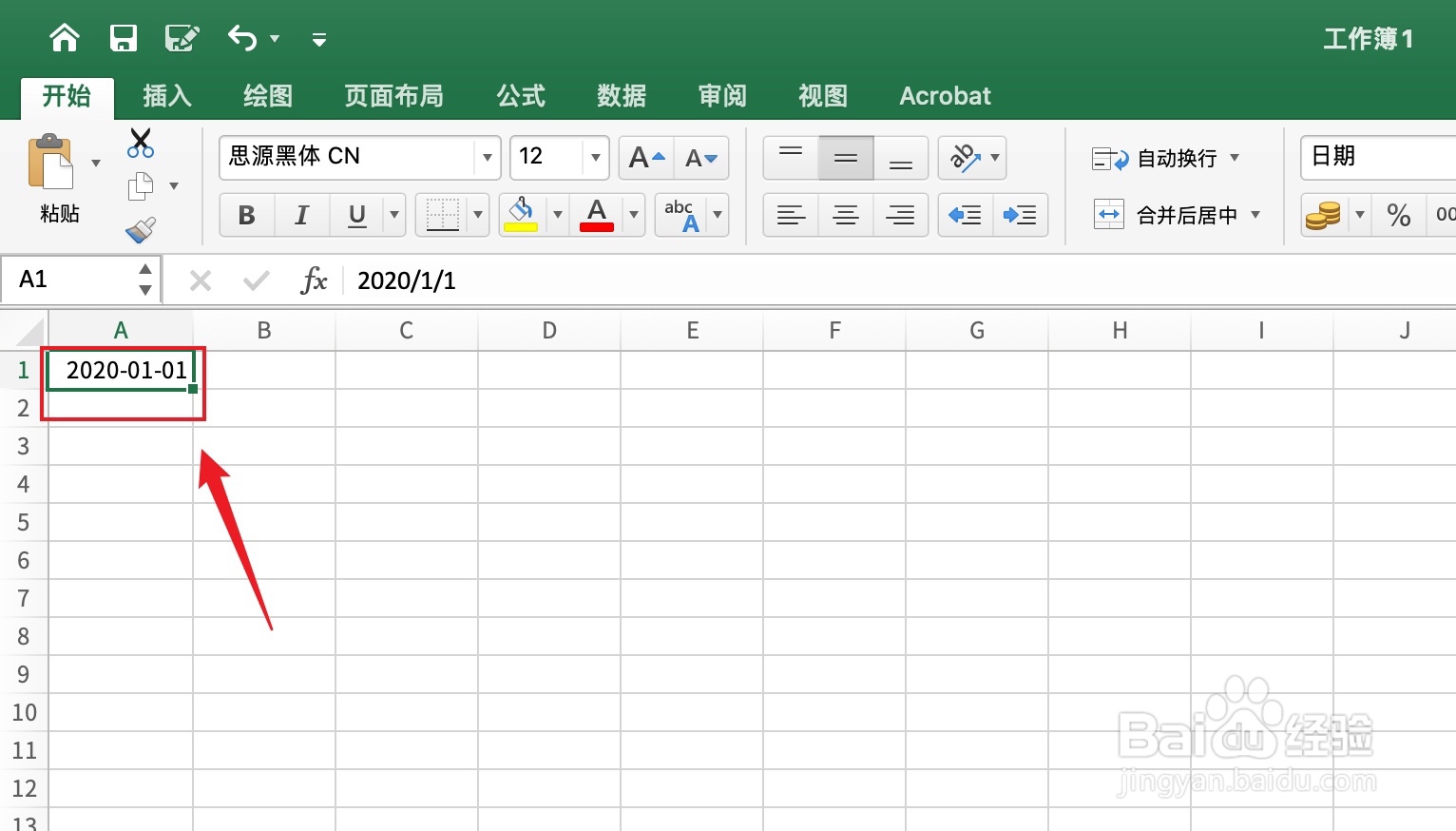Viewport: 1456px width, 831px height.
Task: Click the Home icon in title bar
Action: pos(65,38)
